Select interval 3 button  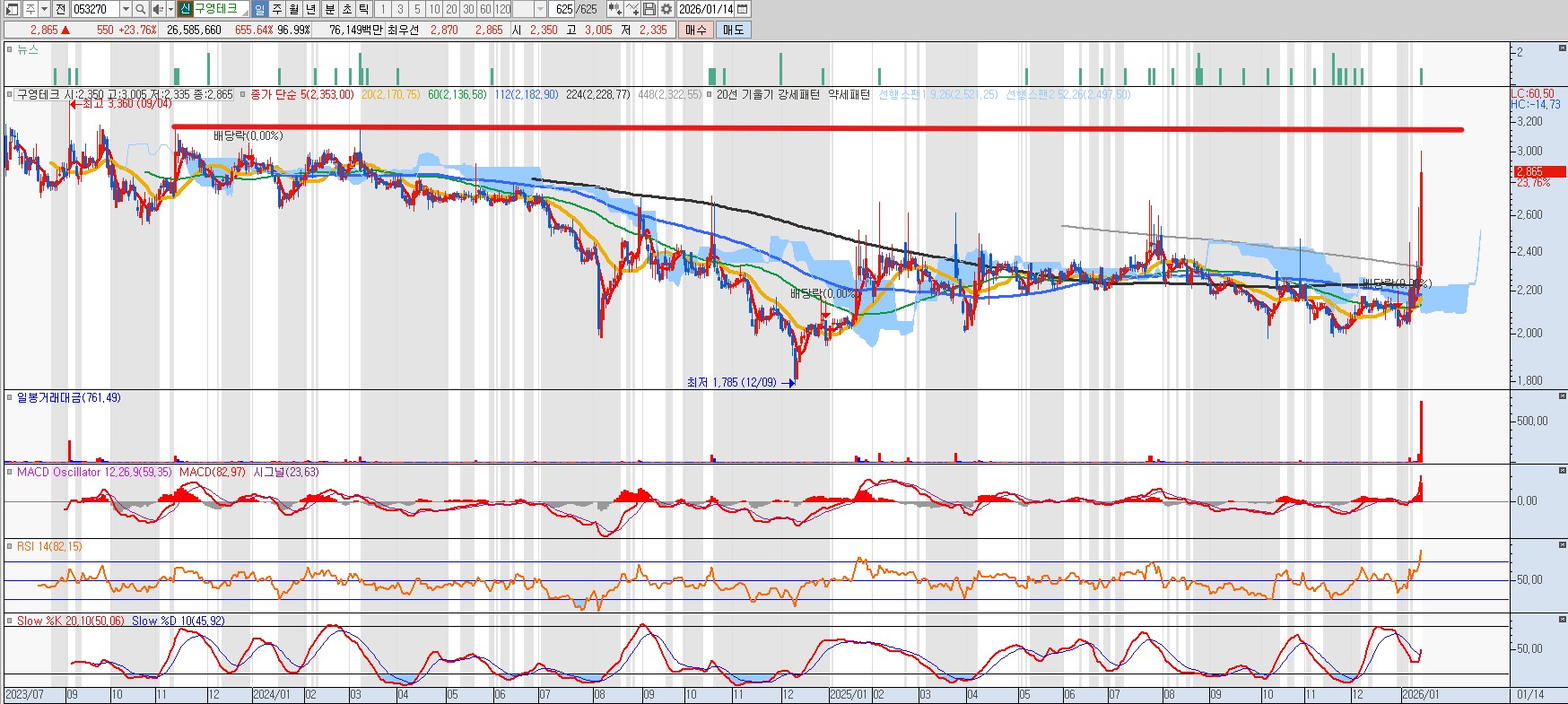[400, 9]
